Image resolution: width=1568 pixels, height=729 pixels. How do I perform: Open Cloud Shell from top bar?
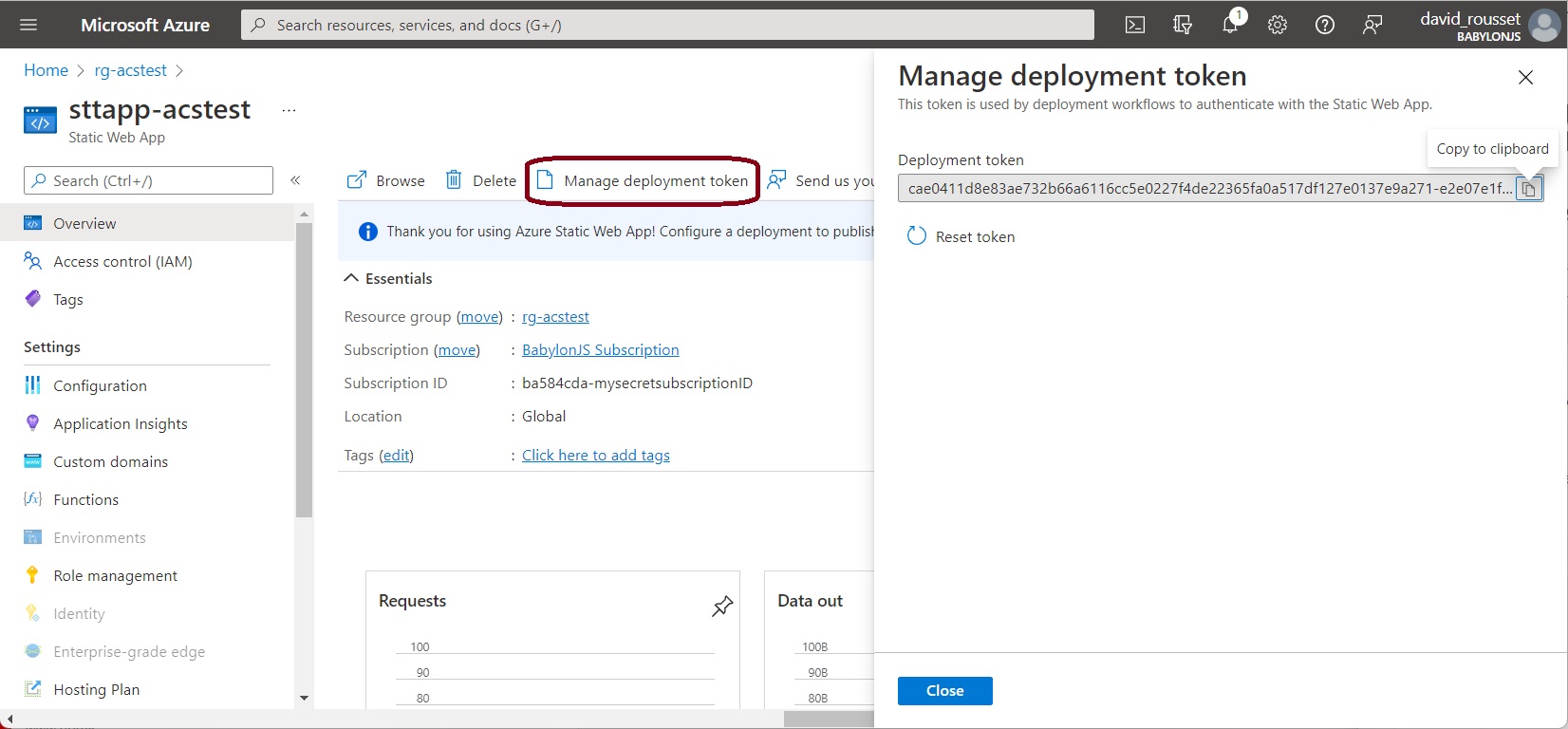click(1135, 25)
